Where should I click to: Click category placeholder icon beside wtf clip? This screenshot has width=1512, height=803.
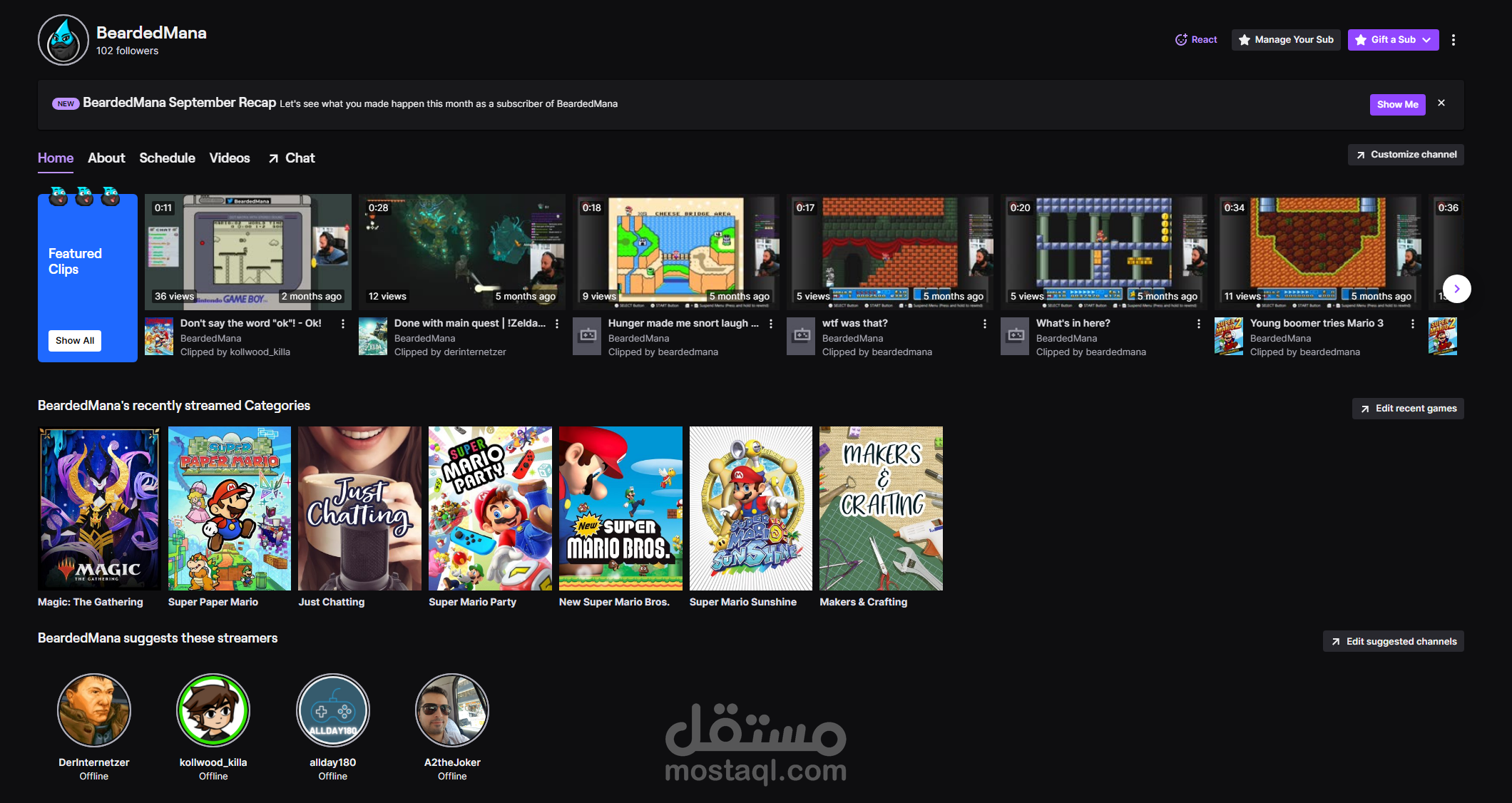[x=801, y=337]
